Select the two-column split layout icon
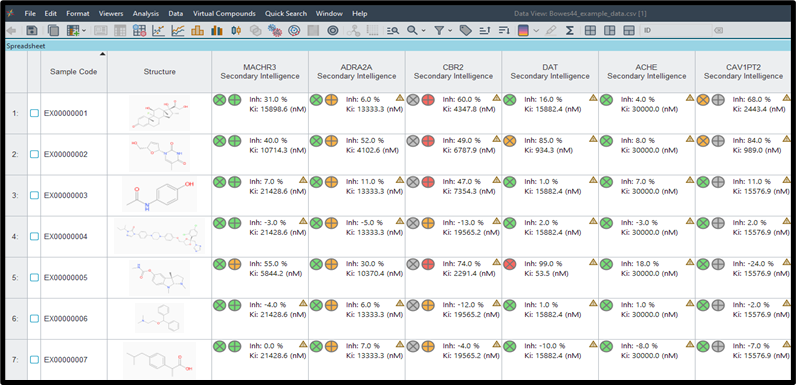Image resolution: width=796 pixels, height=385 pixels. click(x=609, y=30)
